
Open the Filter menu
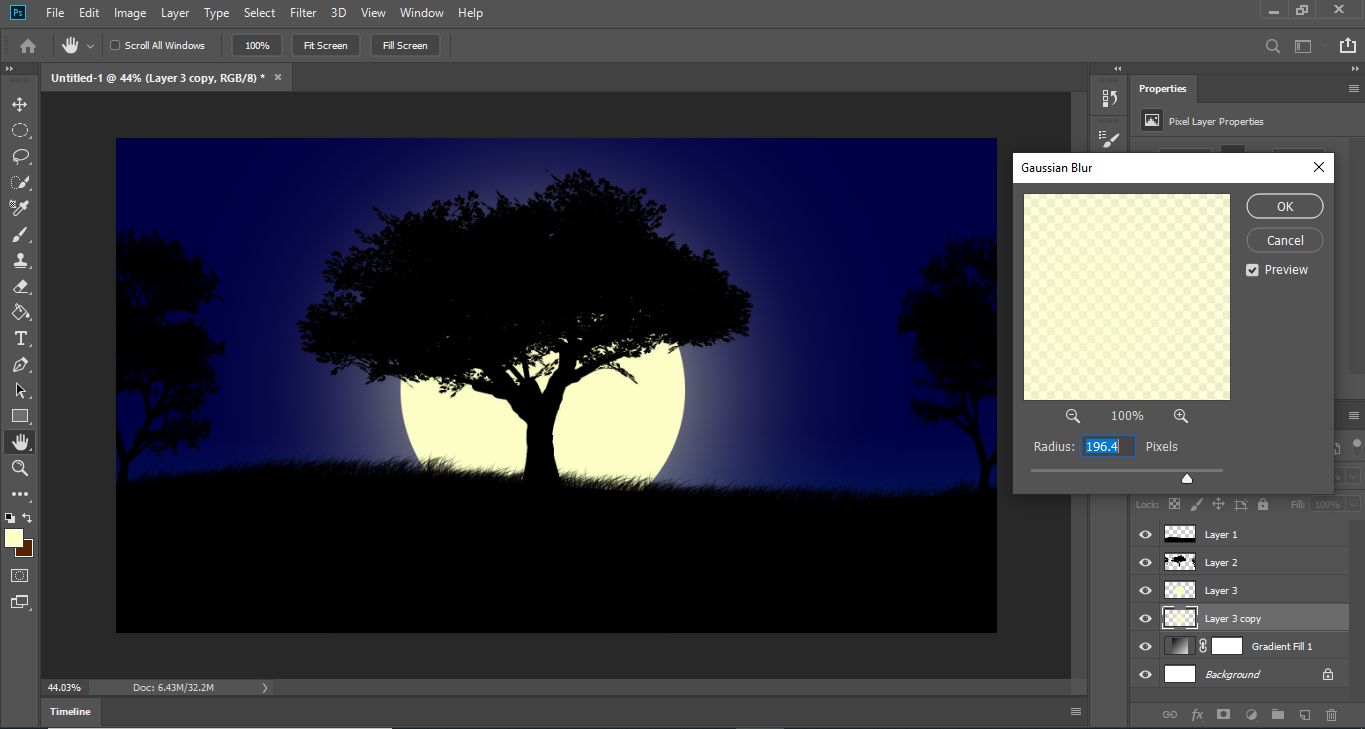(x=303, y=13)
